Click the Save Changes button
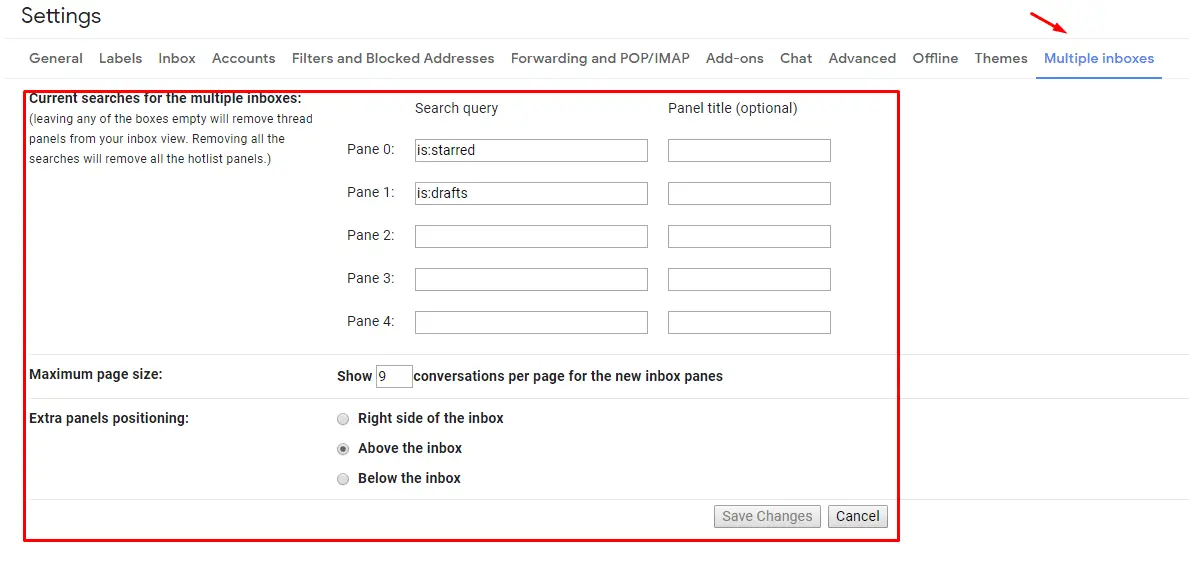1189x574 pixels. pos(767,516)
